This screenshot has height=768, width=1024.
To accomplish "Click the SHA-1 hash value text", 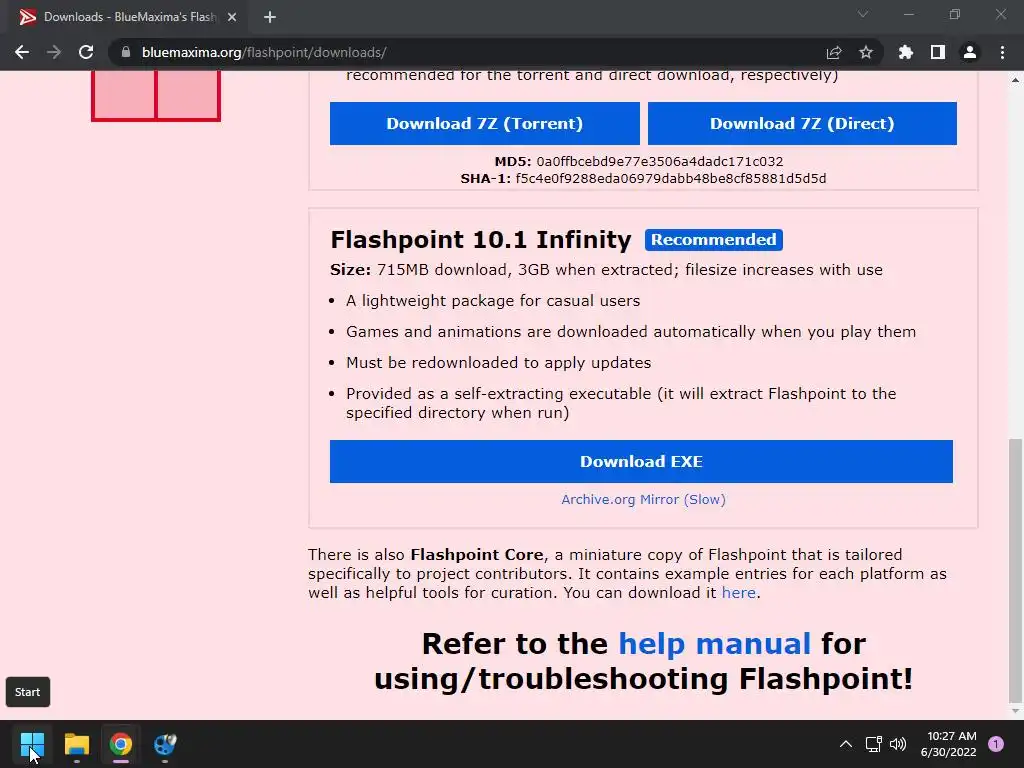I will [671, 178].
